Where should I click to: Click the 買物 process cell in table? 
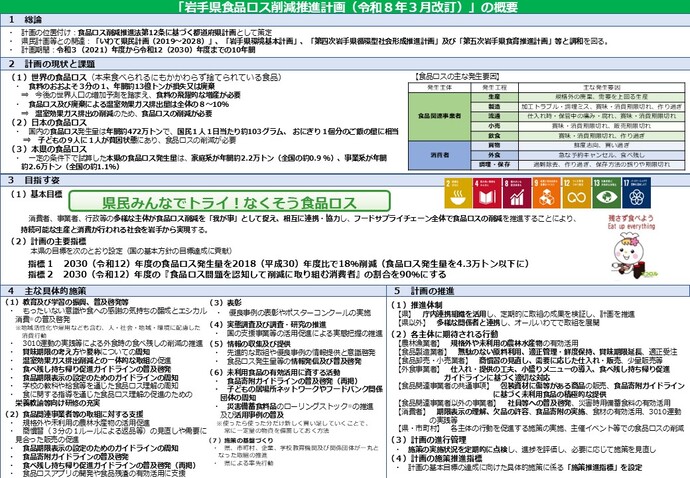coord(494,145)
